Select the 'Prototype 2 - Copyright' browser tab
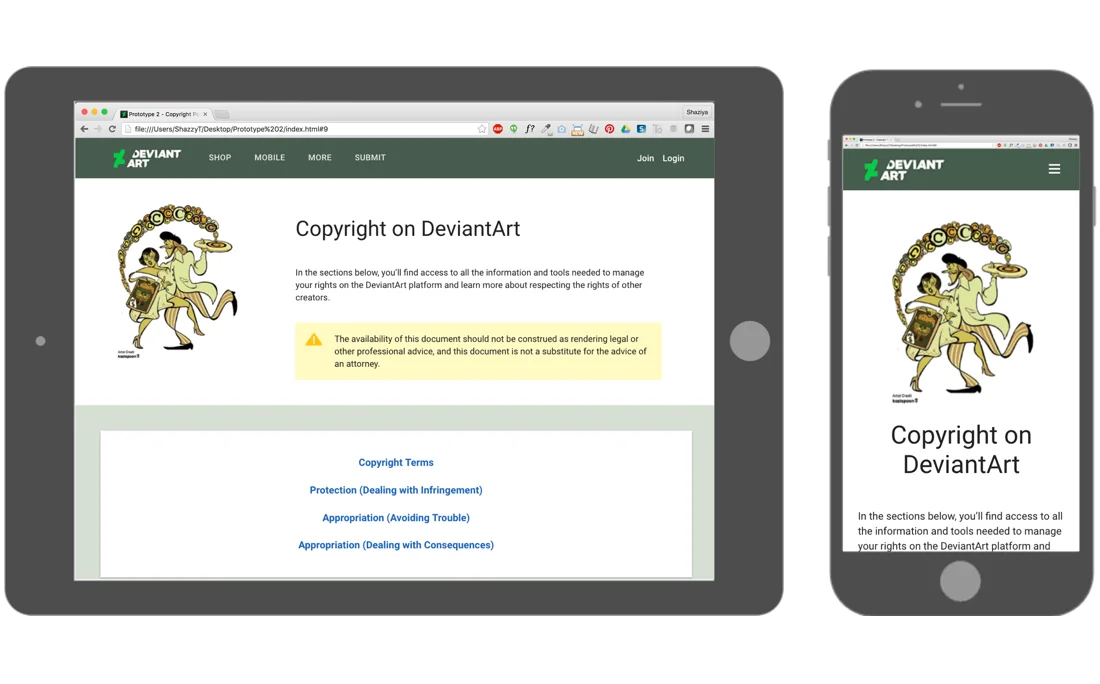Image resolution: width=1100 pixels, height=684 pixels. tap(163, 114)
